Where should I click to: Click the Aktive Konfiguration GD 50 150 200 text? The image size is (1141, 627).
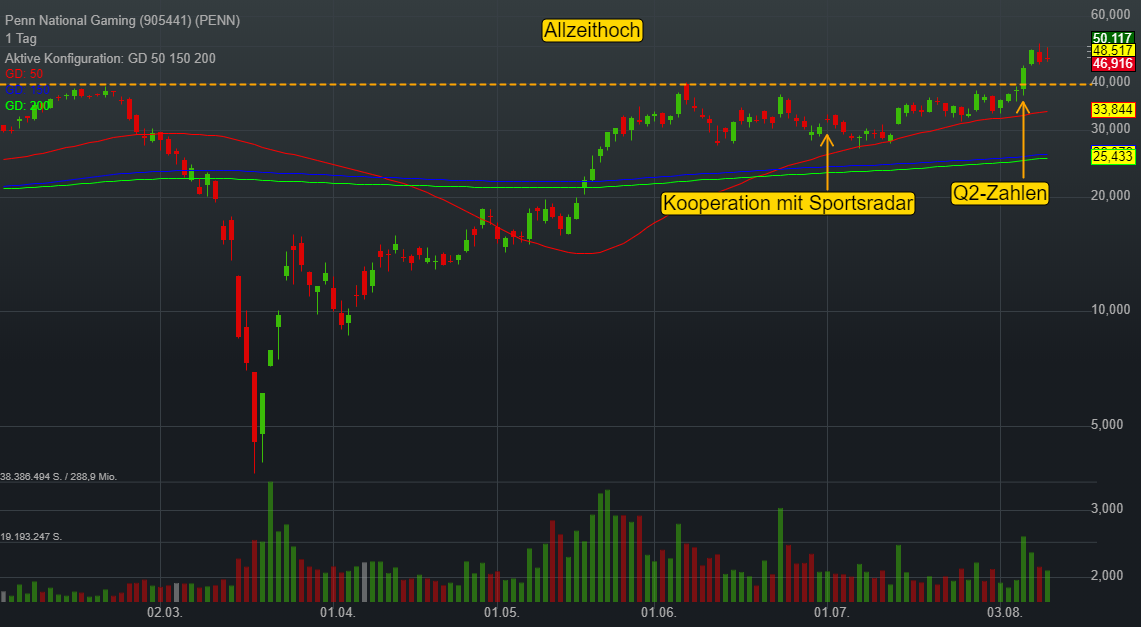pyautogui.click(x=110, y=58)
